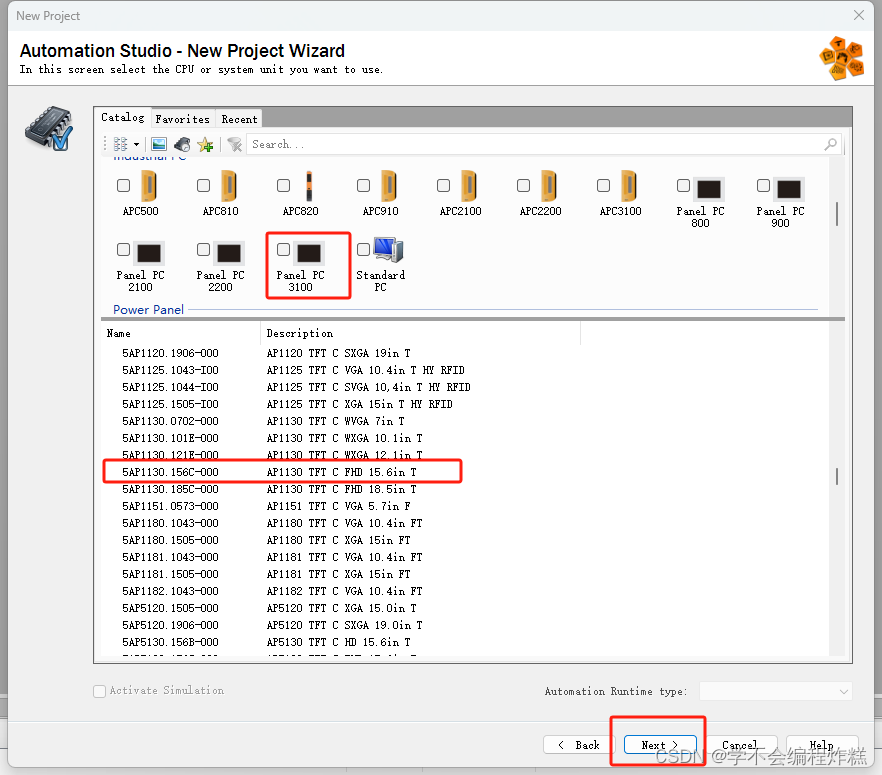Check the Standard PC checkbox
Viewport: 882px width, 775px height.
(363, 249)
